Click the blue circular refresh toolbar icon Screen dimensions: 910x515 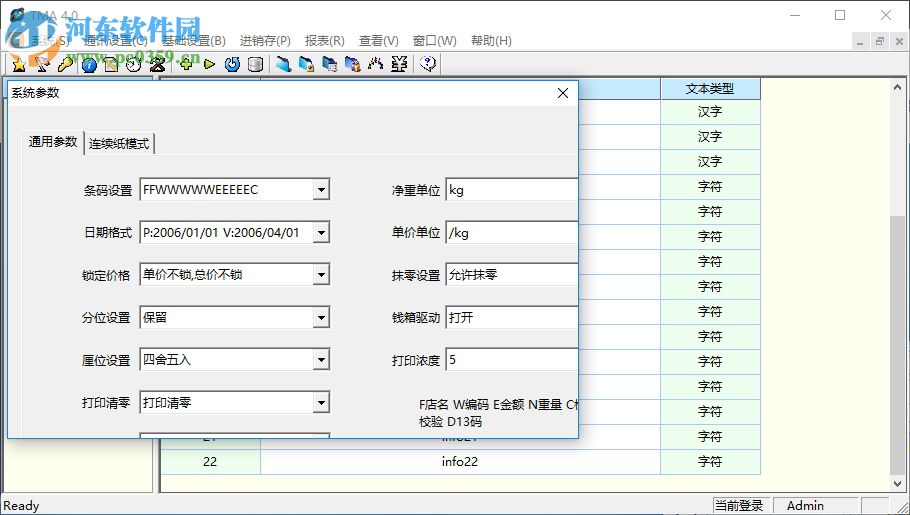[x=232, y=64]
